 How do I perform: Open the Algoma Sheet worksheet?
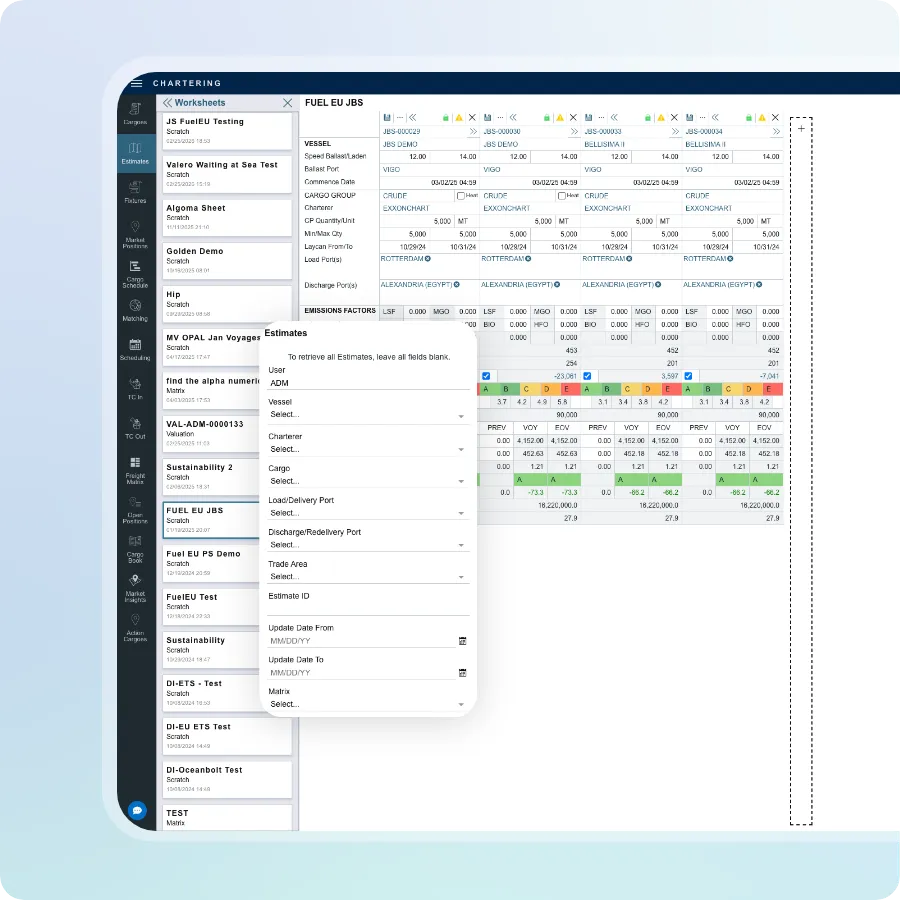tap(227, 217)
